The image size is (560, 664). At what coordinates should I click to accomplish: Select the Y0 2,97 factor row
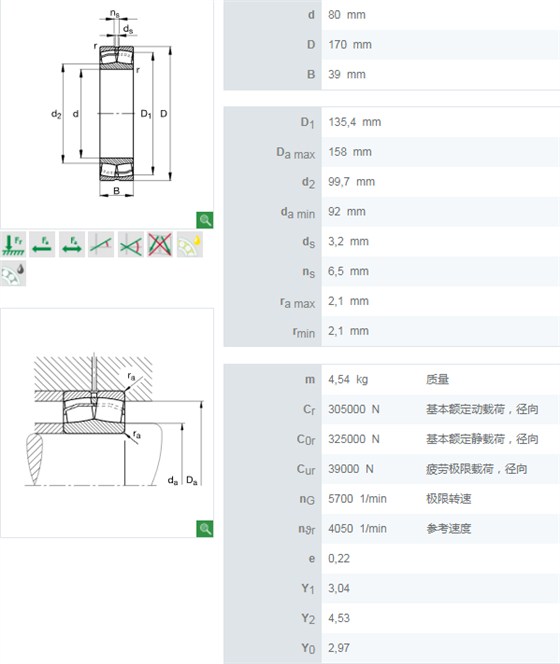392,648
